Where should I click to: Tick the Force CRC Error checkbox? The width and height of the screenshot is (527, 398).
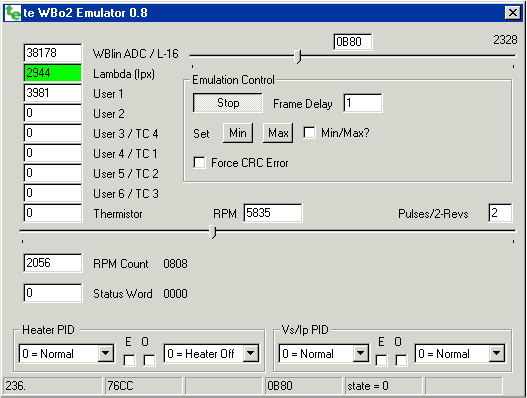[x=199, y=163]
